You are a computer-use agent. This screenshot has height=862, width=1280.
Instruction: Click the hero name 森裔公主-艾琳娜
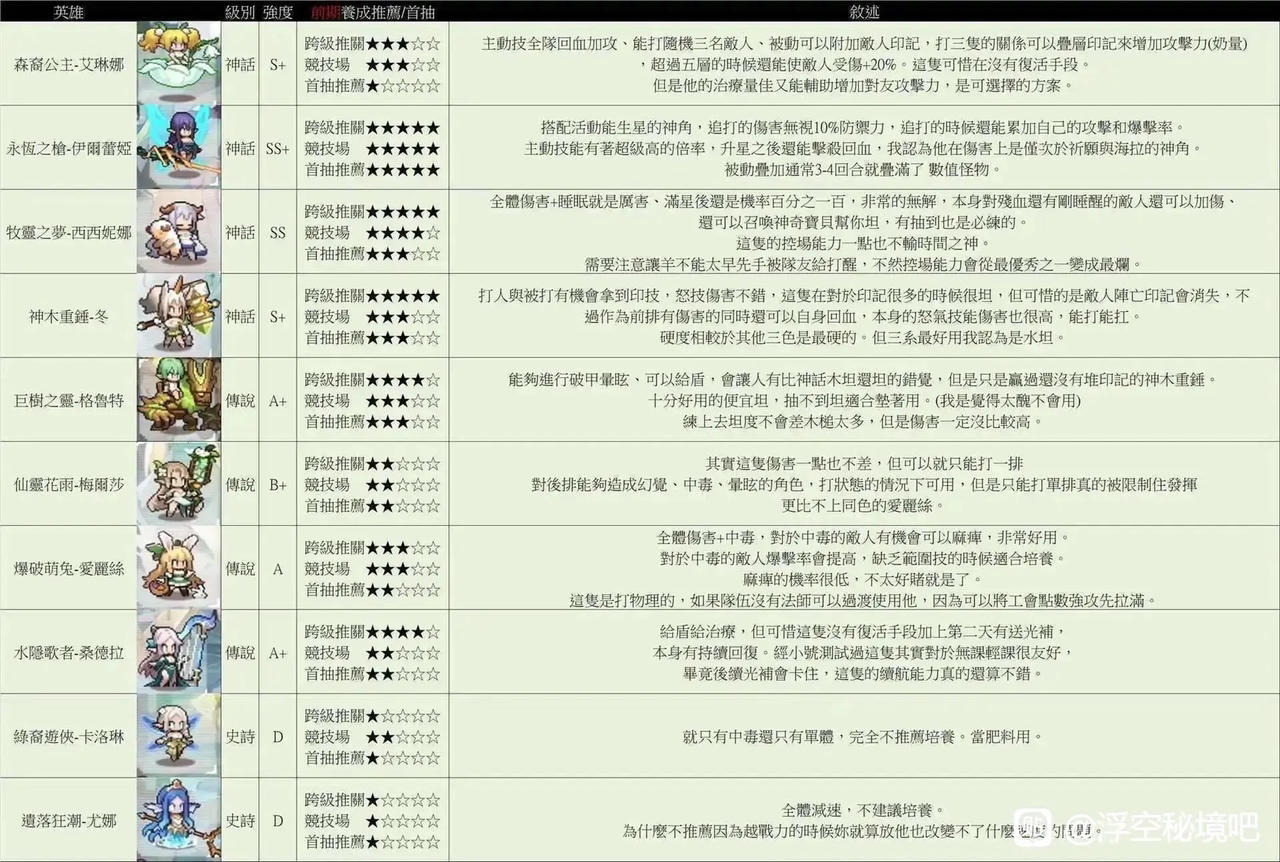69,64
